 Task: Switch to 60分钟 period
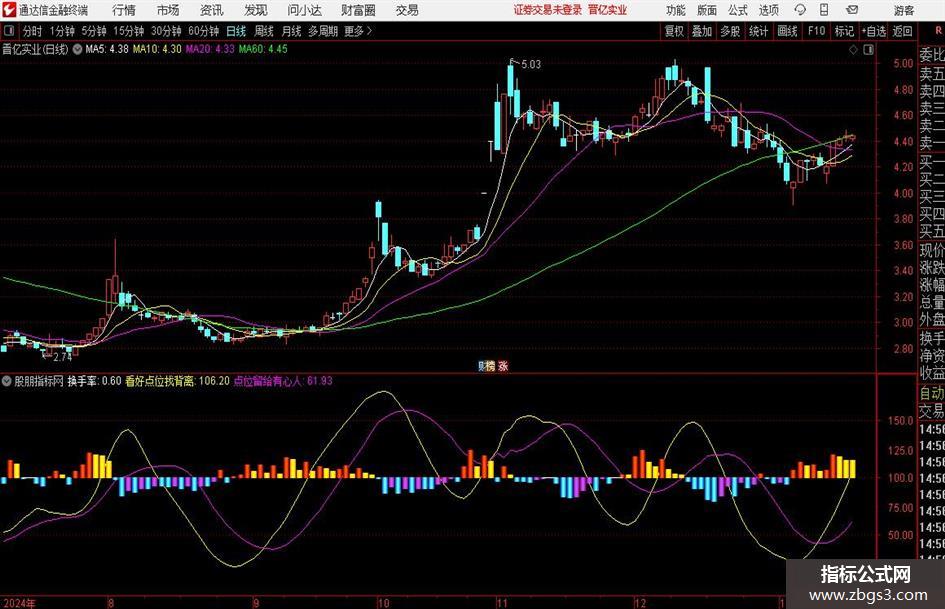(204, 31)
